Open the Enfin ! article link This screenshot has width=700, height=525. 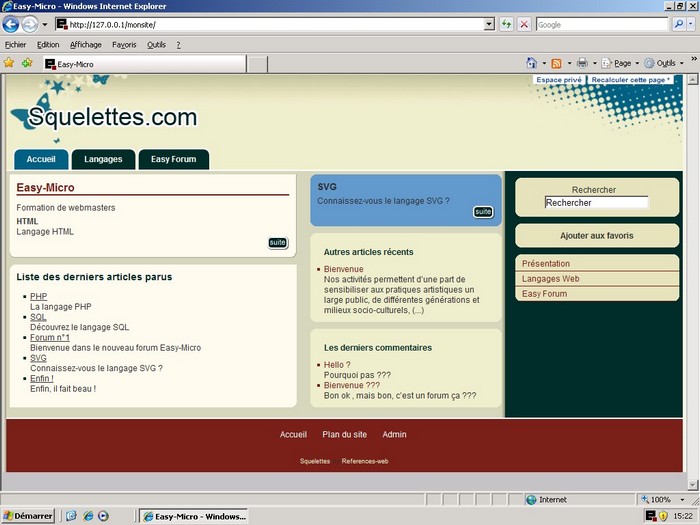coord(42,379)
